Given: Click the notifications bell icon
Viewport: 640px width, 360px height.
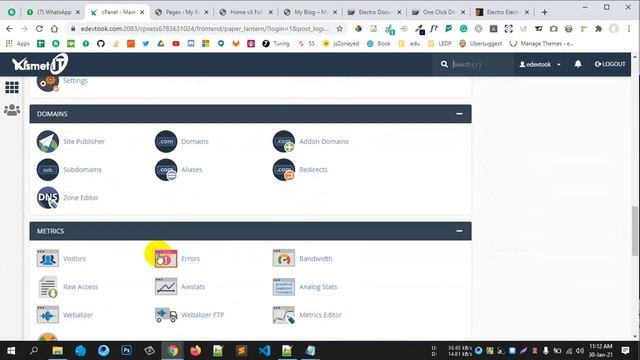Looking at the screenshot, I should [x=578, y=64].
